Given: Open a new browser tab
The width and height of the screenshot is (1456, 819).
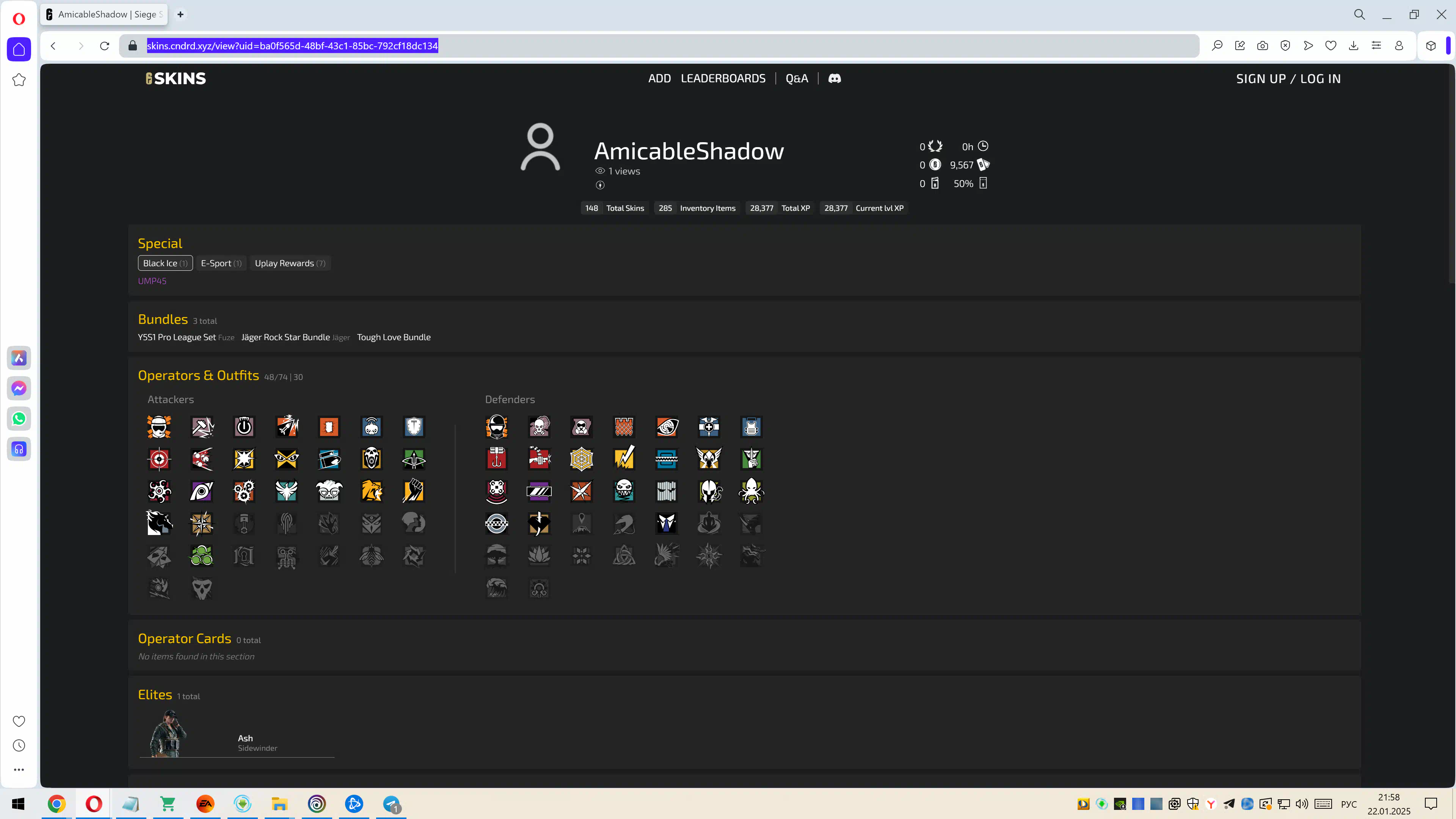Looking at the screenshot, I should (180, 15).
